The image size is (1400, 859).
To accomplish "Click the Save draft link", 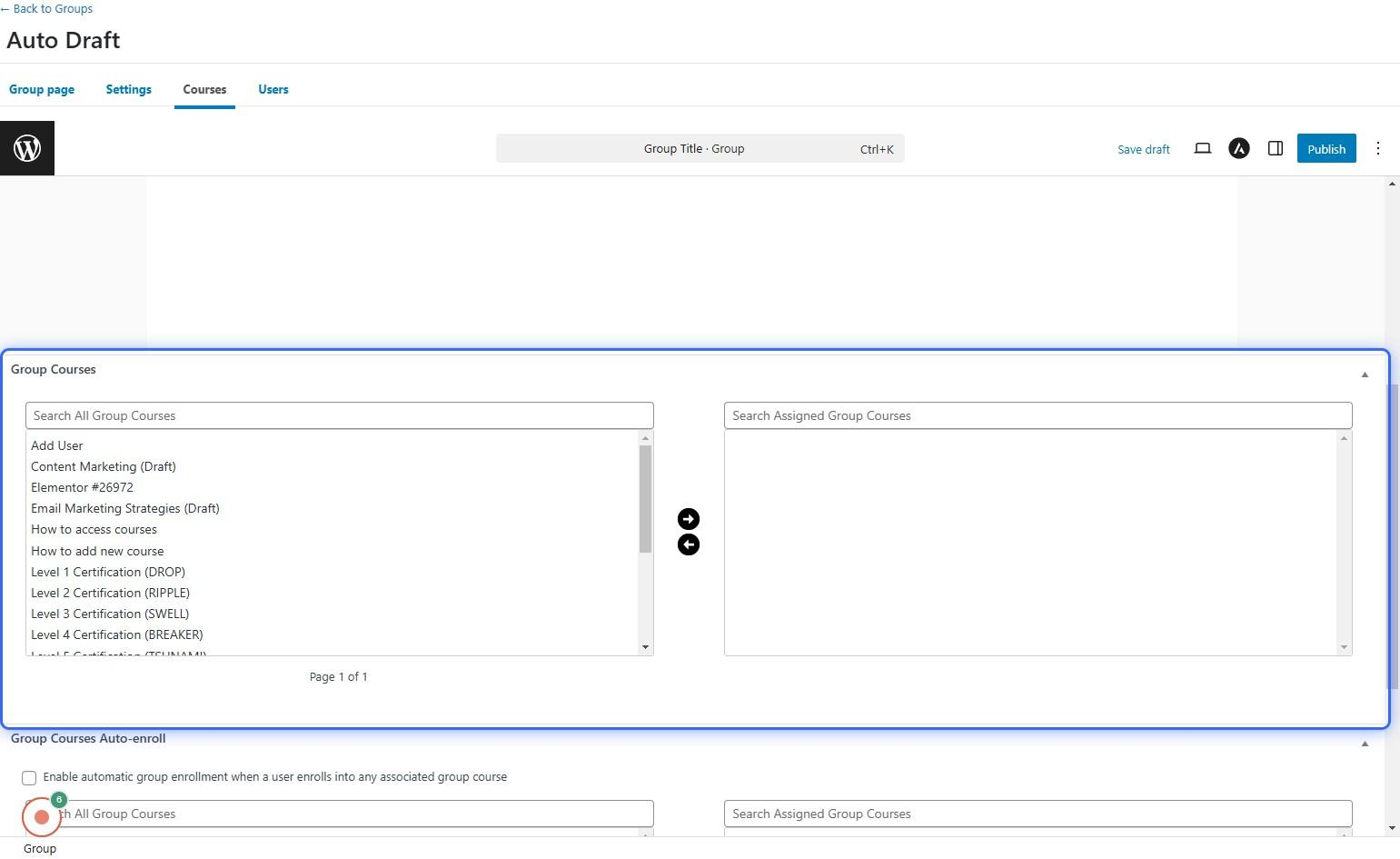I will 1143,149.
